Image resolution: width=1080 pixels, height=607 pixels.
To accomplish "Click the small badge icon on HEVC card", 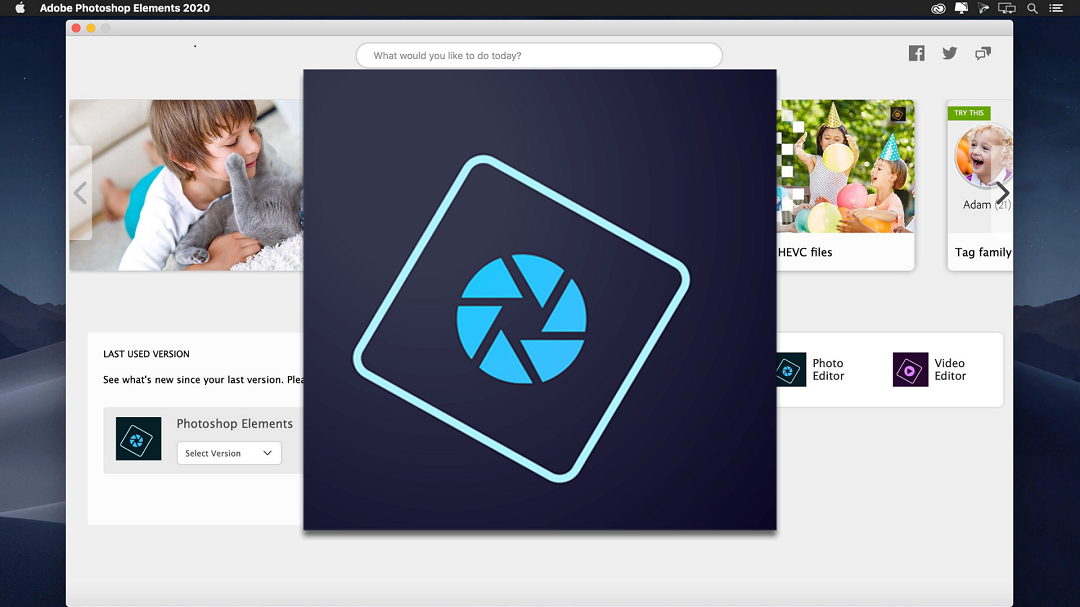I will click(x=898, y=114).
